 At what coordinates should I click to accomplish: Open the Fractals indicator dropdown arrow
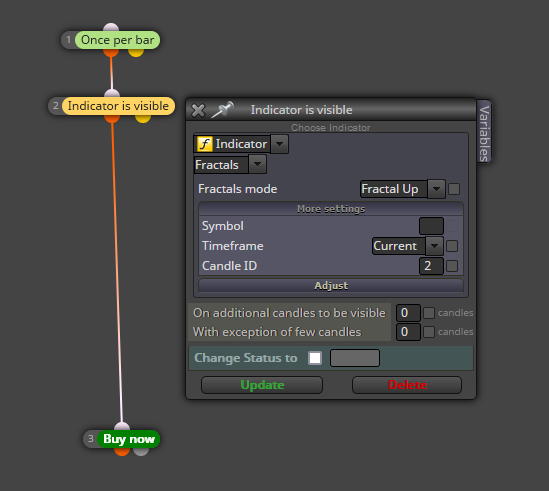(x=257, y=164)
